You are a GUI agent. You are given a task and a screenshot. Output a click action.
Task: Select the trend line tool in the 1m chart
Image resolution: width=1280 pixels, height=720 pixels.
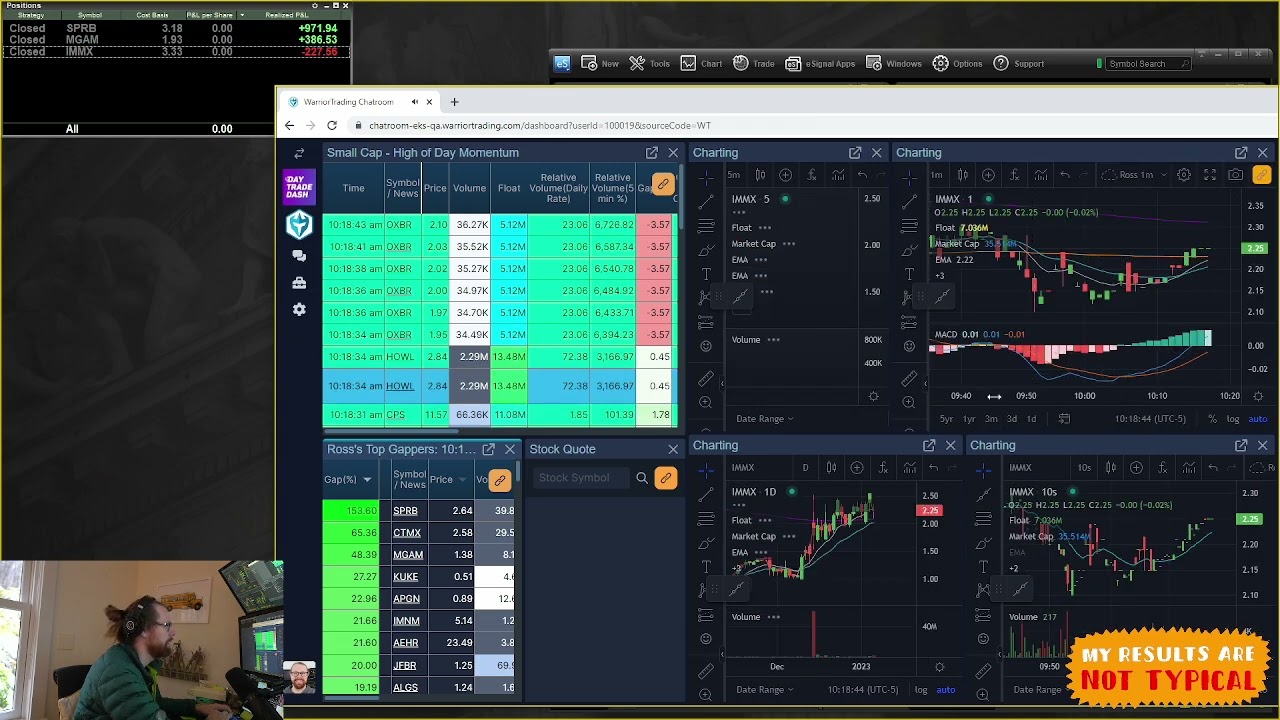tap(909, 202)
